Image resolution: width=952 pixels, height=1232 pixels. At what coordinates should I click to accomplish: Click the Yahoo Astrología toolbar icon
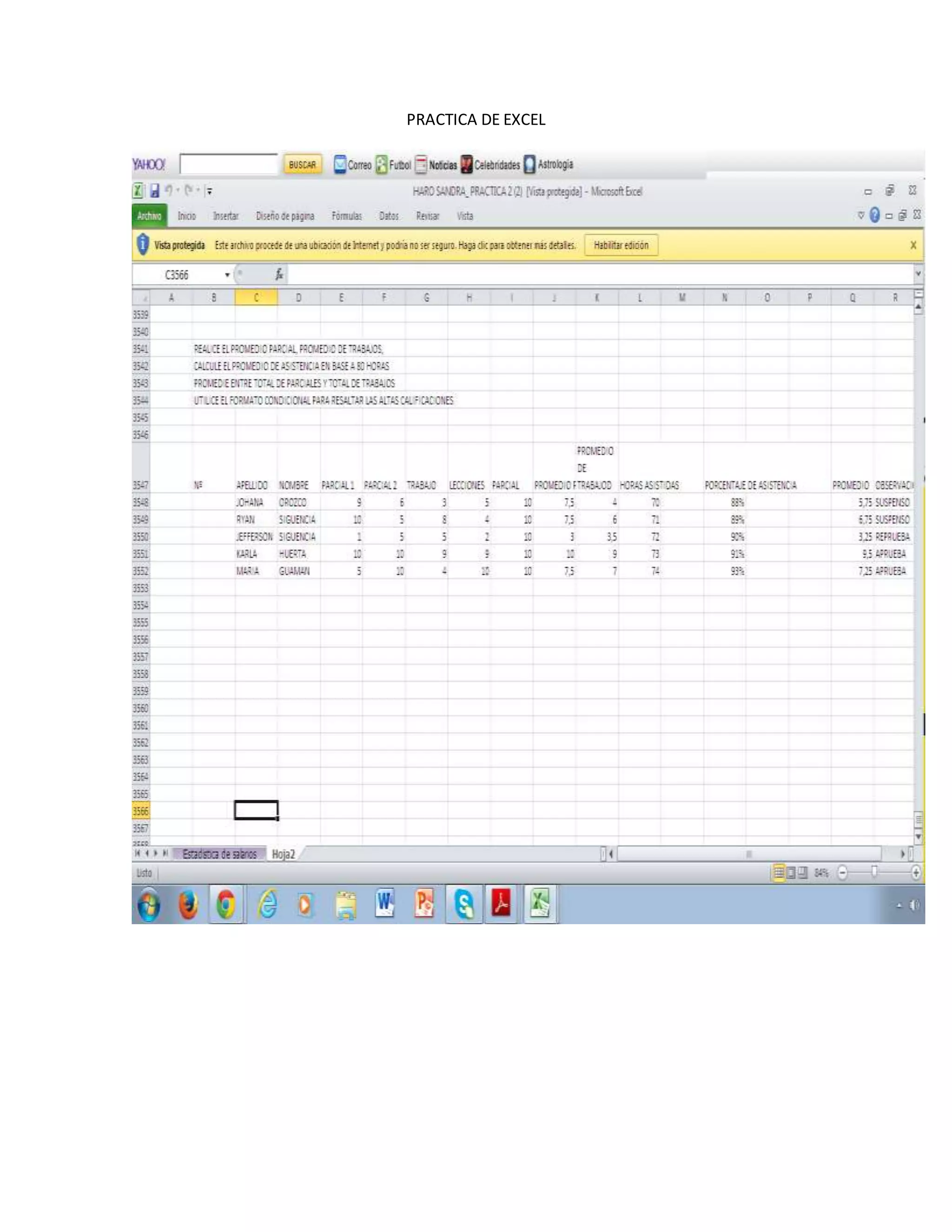point(529,165)
